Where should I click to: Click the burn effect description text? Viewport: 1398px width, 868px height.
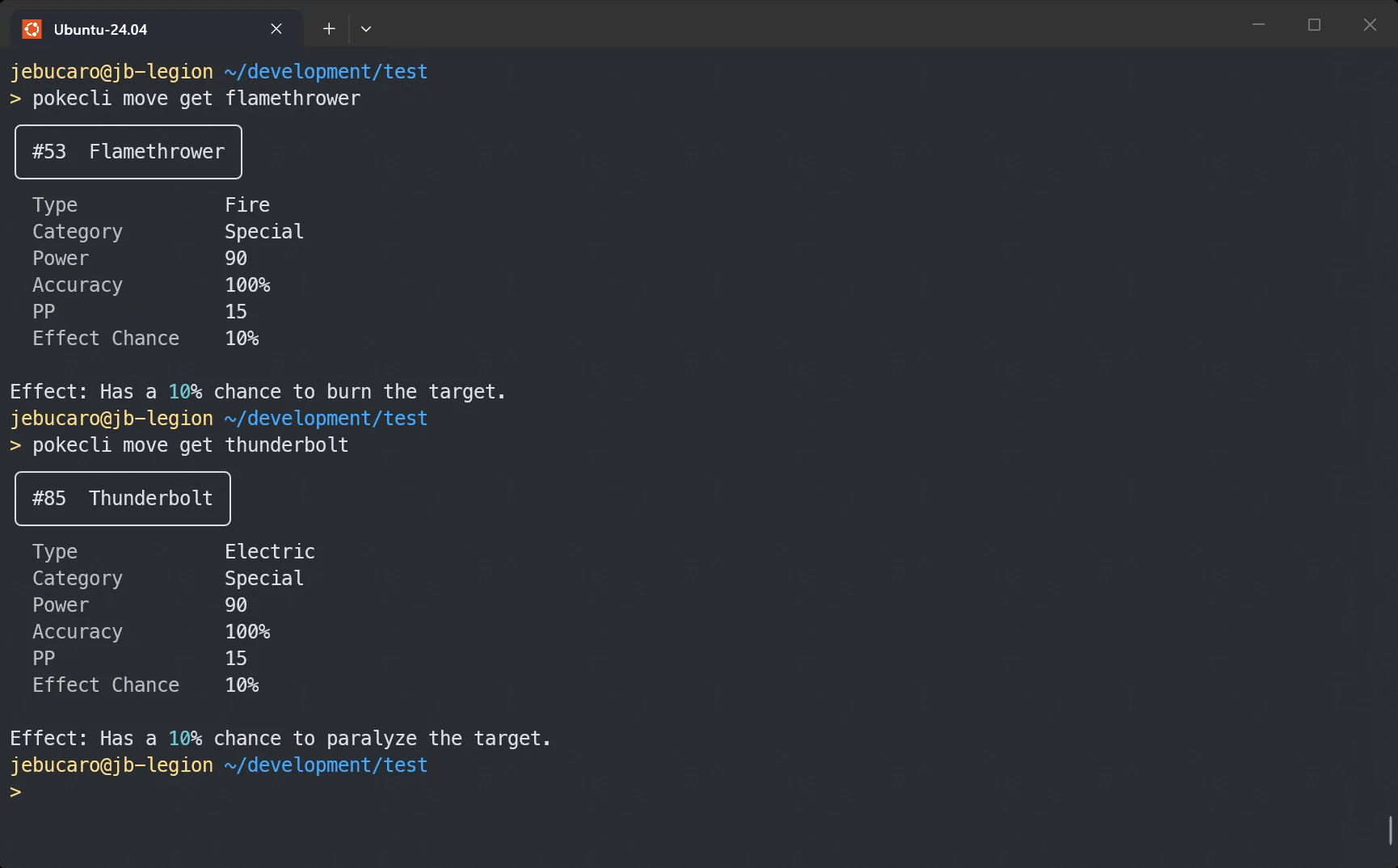[x=257, y=391]
